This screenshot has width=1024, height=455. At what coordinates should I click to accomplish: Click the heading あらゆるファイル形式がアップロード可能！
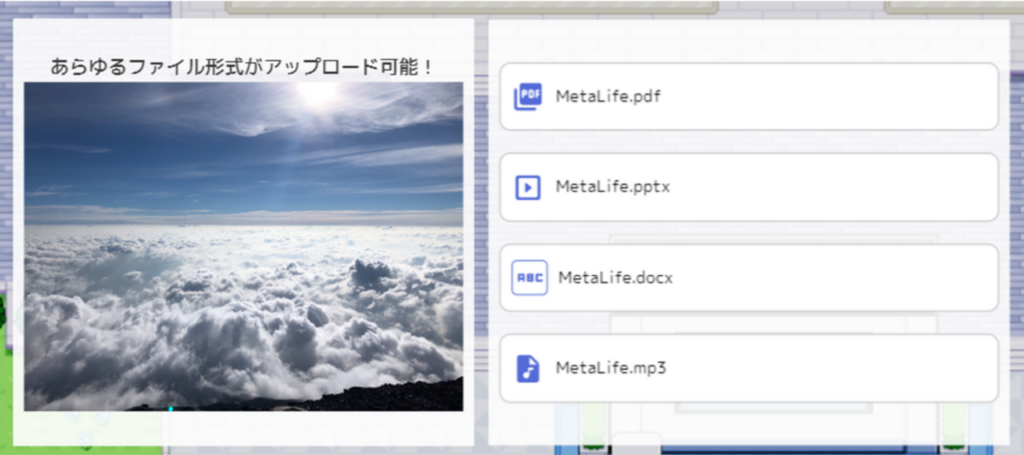pos(242,67)
